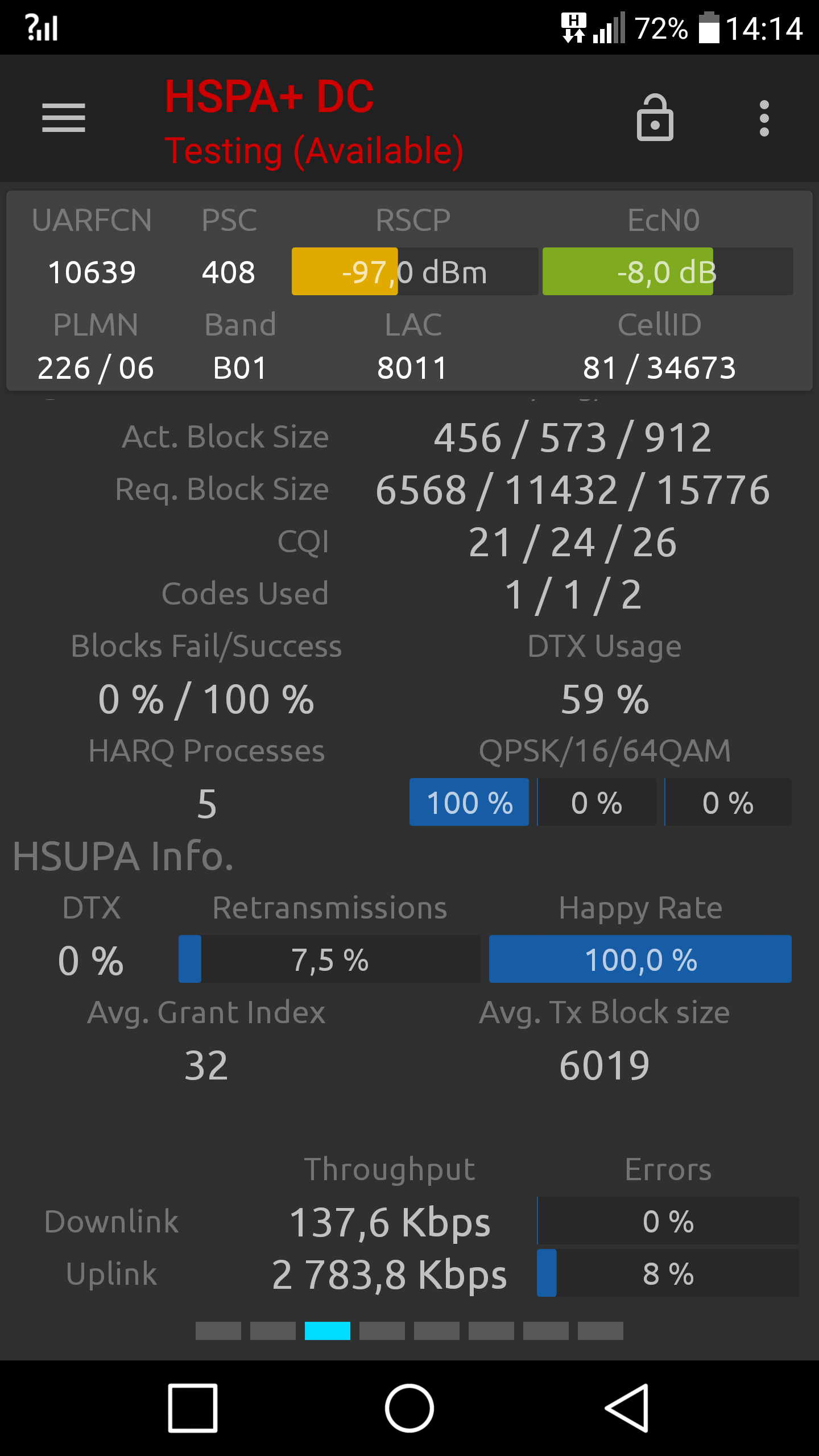This screenshot has width=819, height=1456.
Task: Open the three-dot overflow menu
Action: coord(764,118)
